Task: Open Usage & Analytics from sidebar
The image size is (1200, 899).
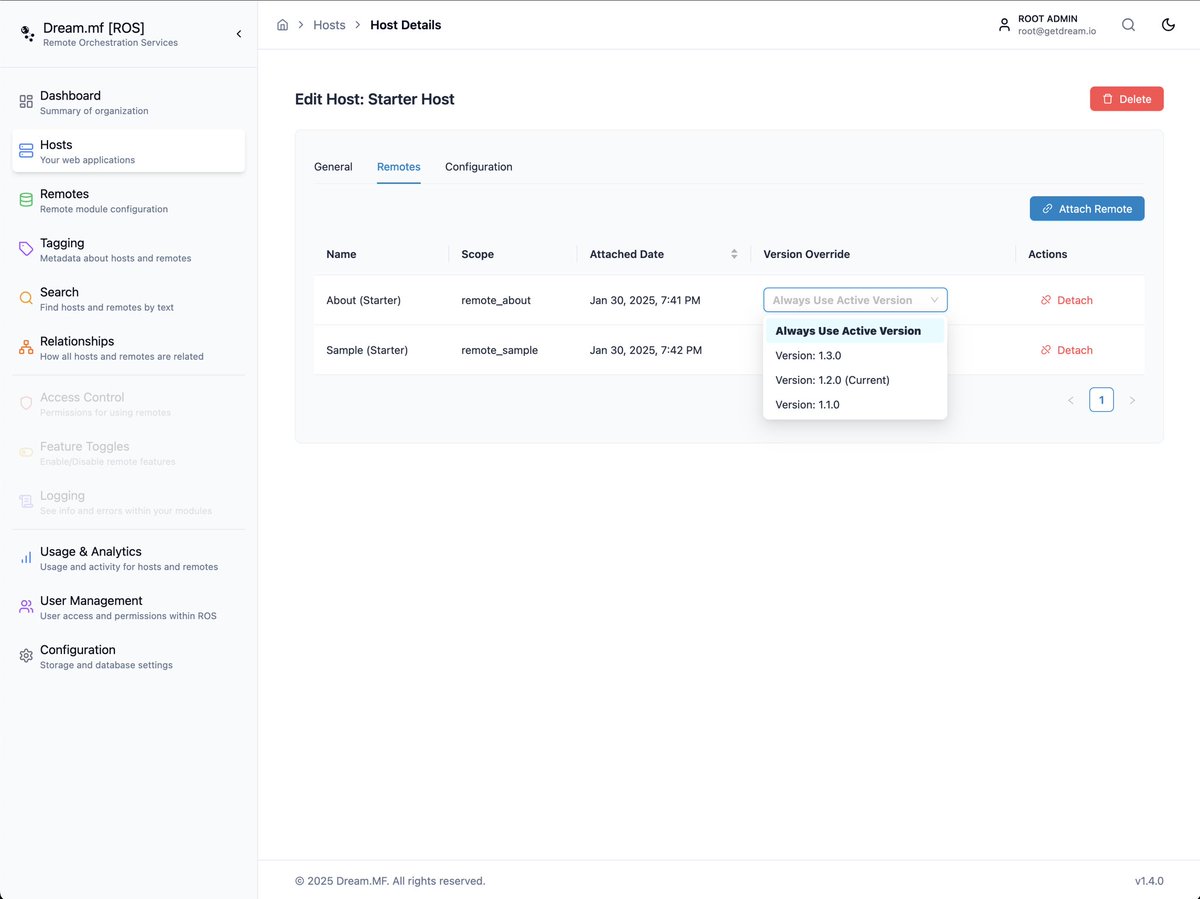Action: pyautogui.click(x=129, y=557)
